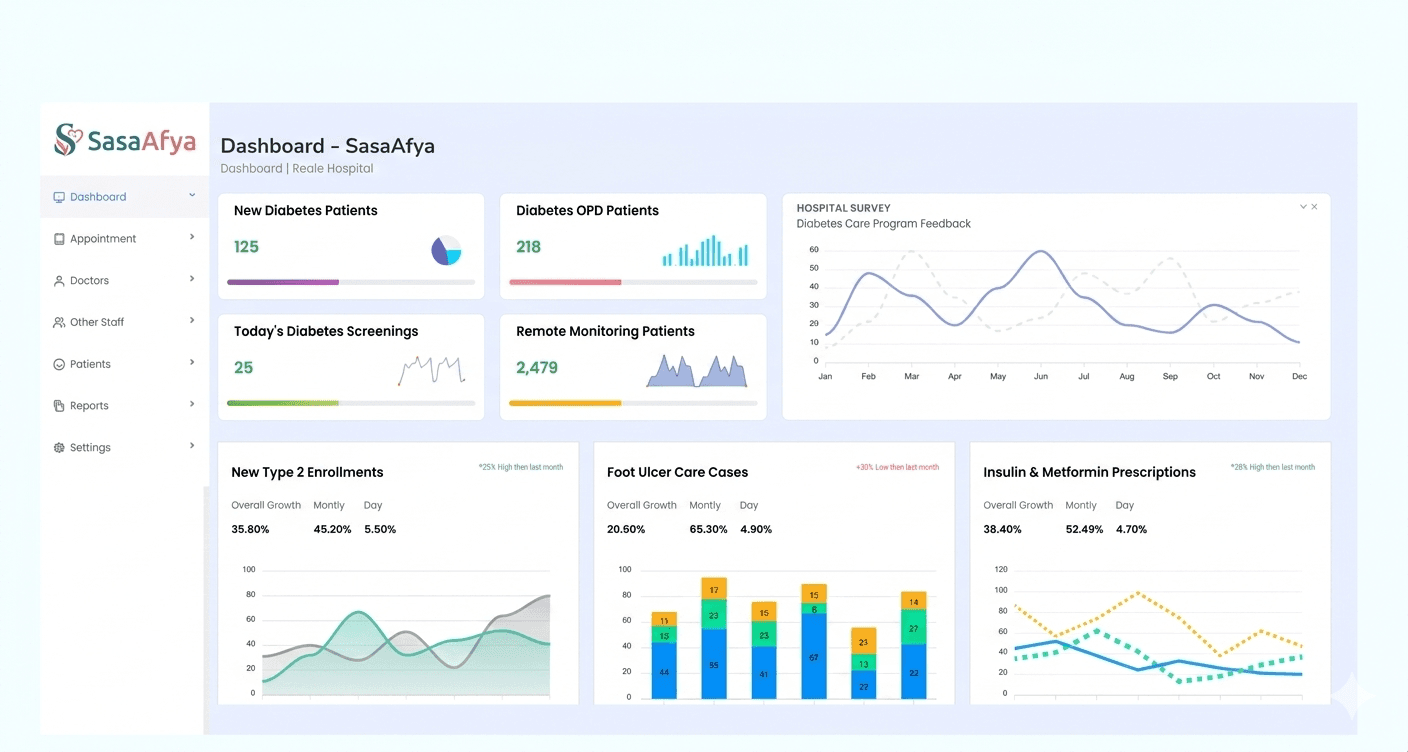Screen dimensions: 1408x752
Task: Expand the Appointment submenu arrow
Action: pos(192,237)
